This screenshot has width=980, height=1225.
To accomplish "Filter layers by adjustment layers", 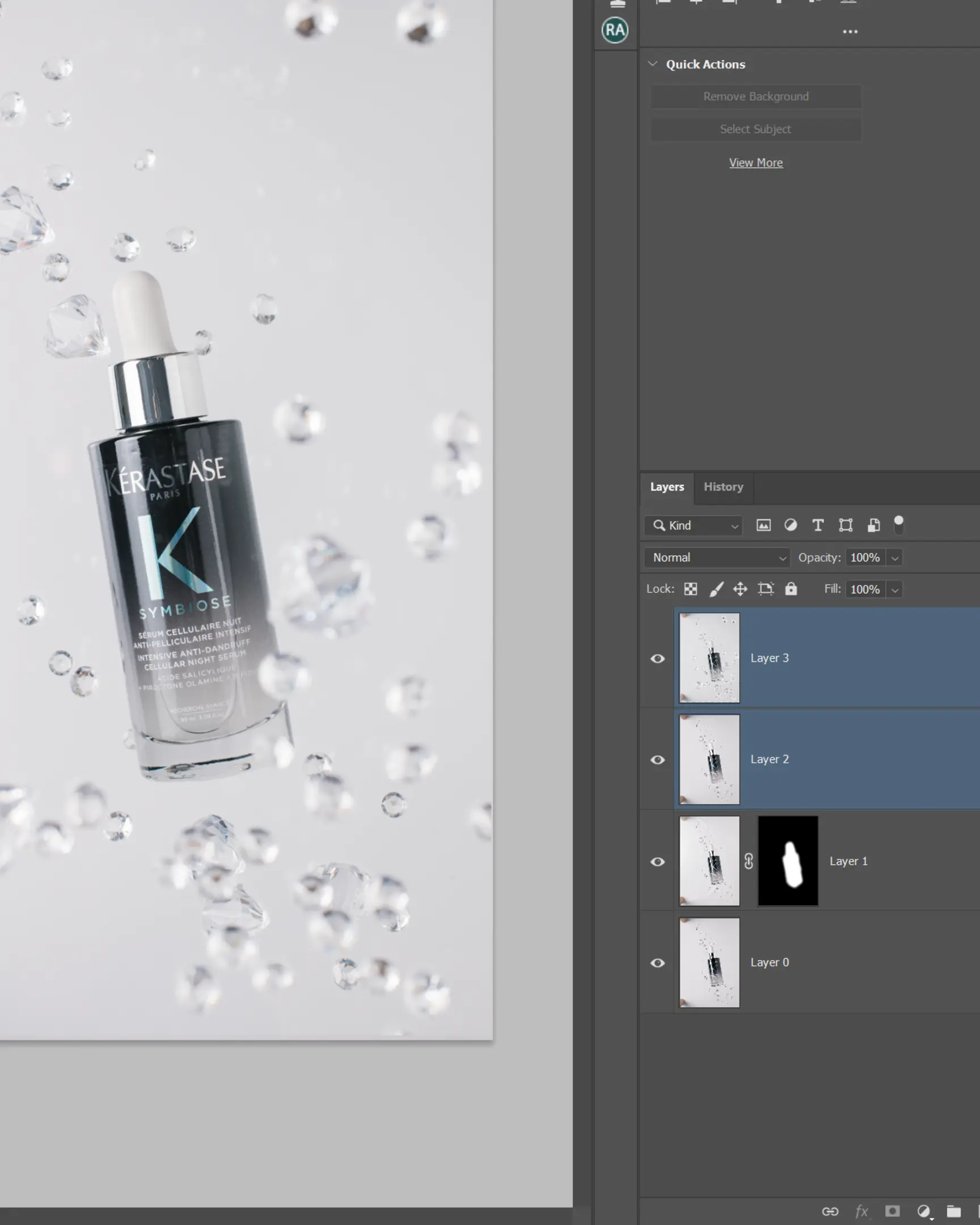I will (x=791, y=525).
